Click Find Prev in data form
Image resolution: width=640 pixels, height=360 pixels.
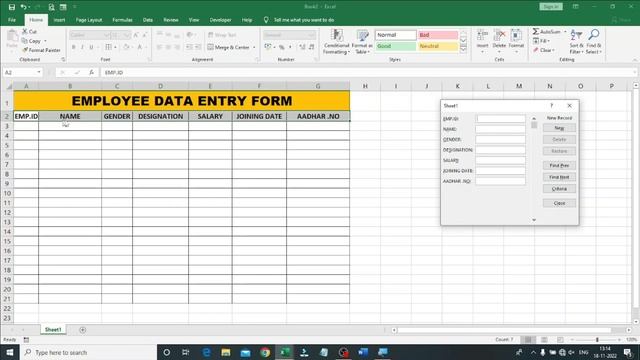pyautogui.click(x=559, y=165)
